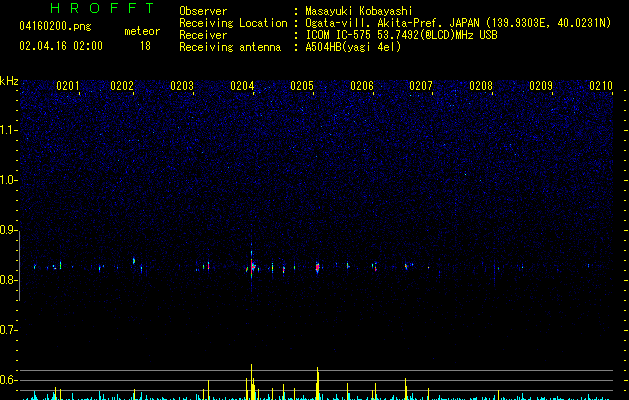Click the 0.9 kHz axis label
The height and width of the screenshot is (400, 629).
click(8, 230)
